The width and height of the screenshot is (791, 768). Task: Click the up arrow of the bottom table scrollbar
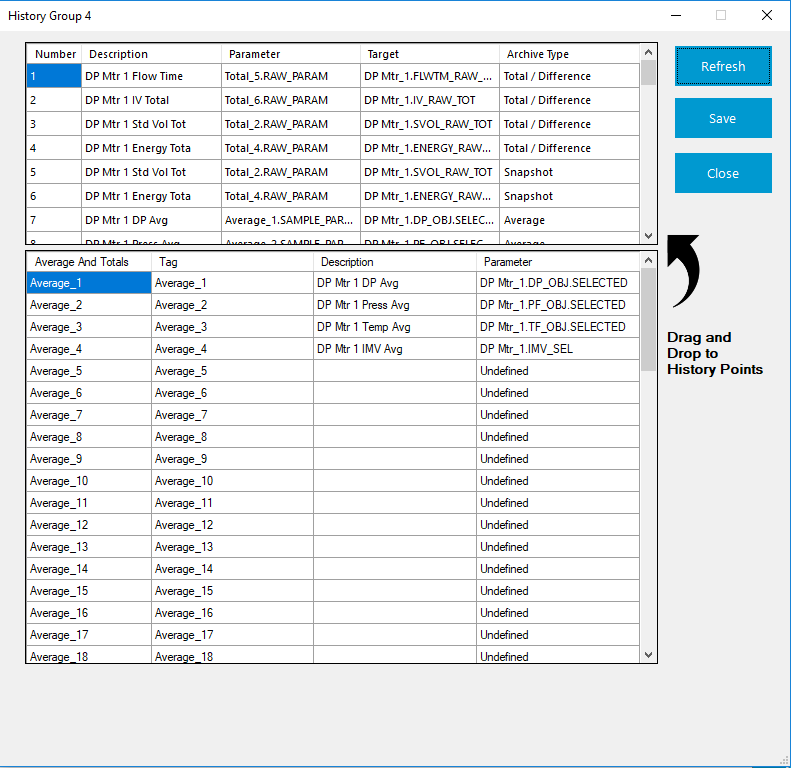(x=649, y=260)
